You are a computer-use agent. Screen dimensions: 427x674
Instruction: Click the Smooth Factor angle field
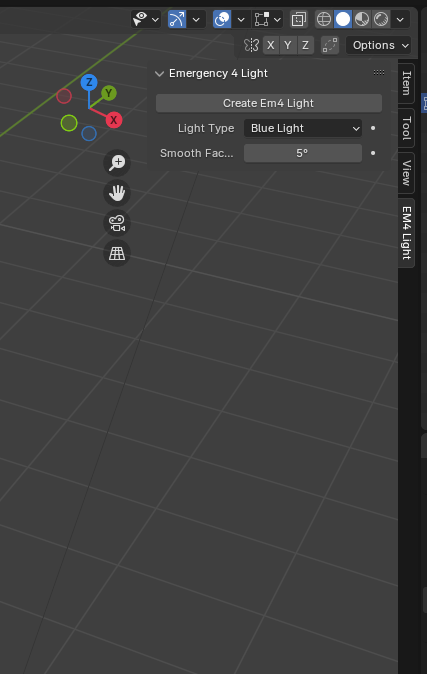point(303,153)
